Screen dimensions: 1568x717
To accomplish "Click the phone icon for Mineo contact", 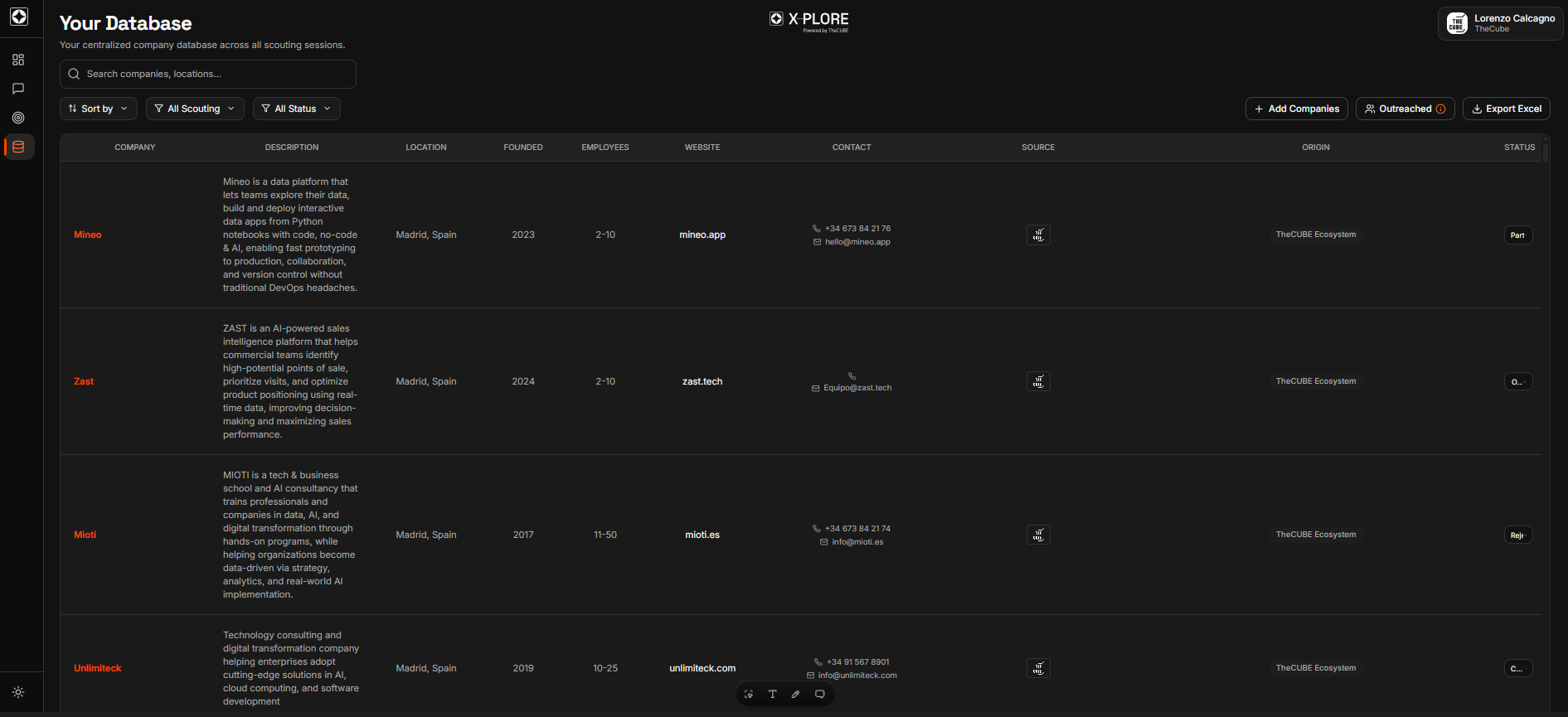I will pos(817,229).
